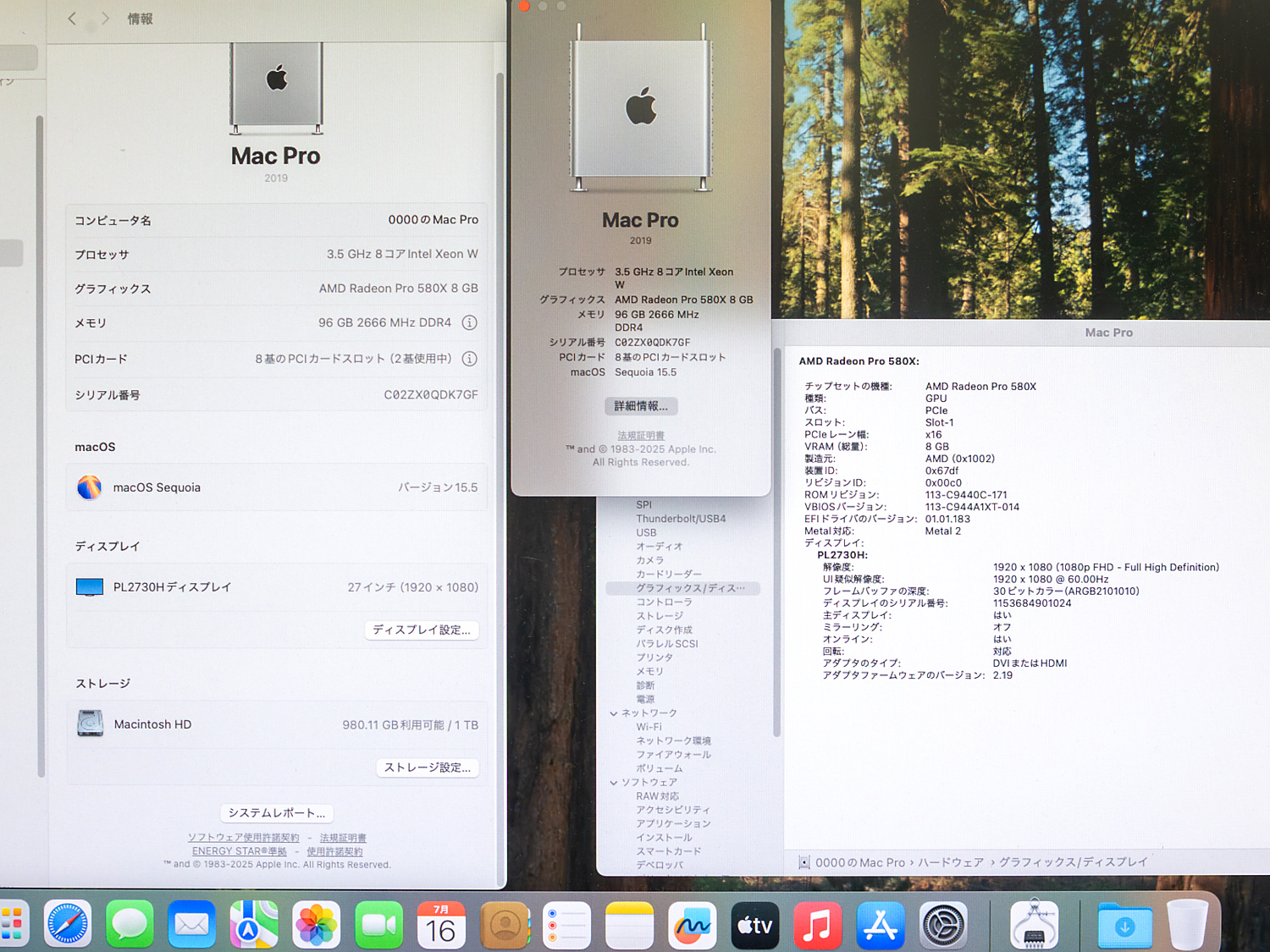
Task: Select USB in report sidebar
Action: coord(646,532)
